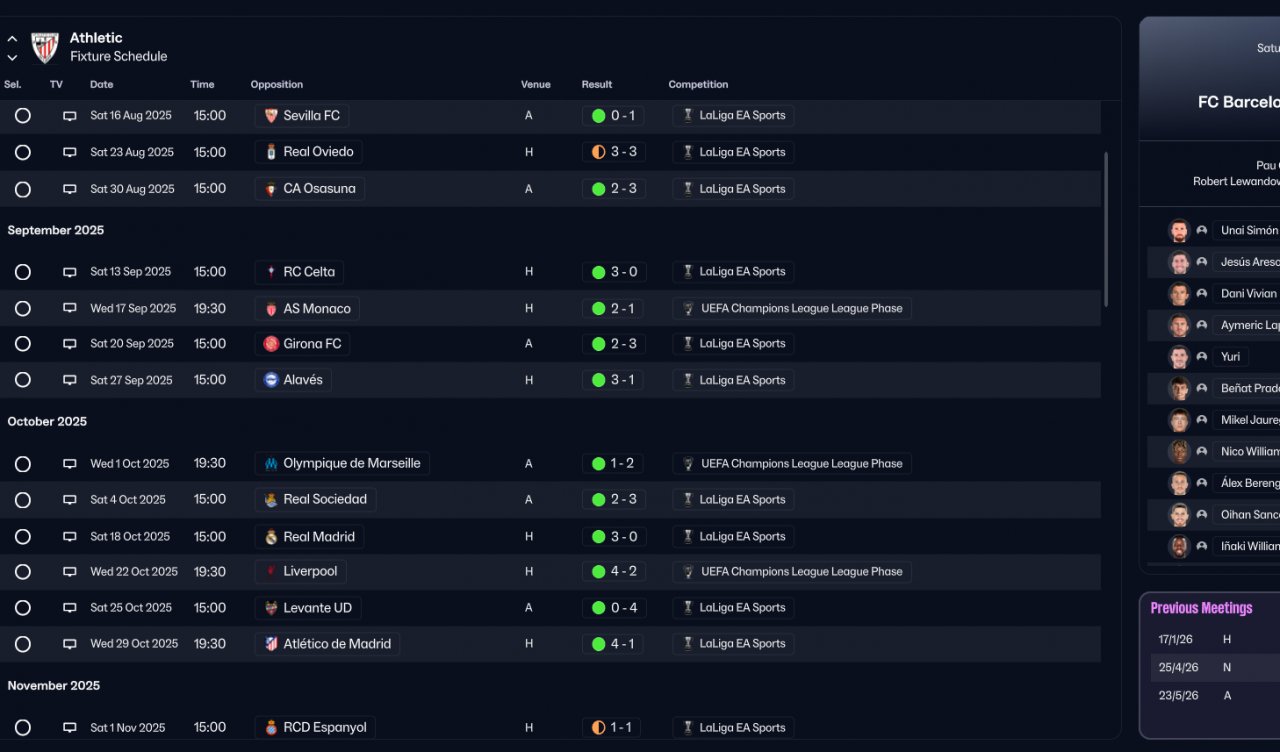Select the Alavés fixture radio button
Image resolution: width=1280 pixels, height=752 pixels.
pos(23,381)
